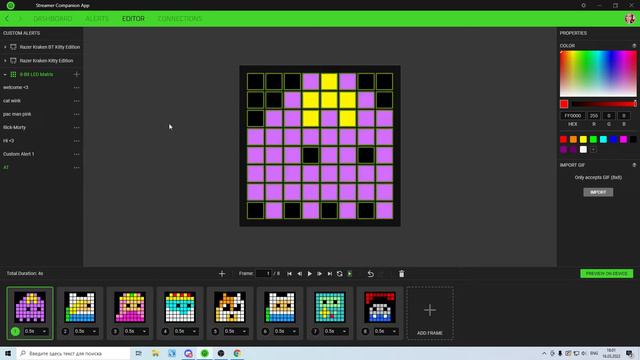Switch to the Editor tab
The image size is (640, 360).
(133, 19)
